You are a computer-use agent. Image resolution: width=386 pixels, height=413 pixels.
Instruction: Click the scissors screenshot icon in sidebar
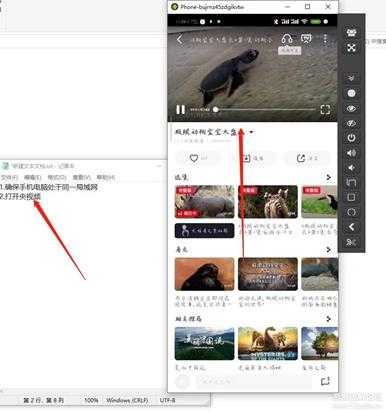pyautogui.click(x=351, y=242)
